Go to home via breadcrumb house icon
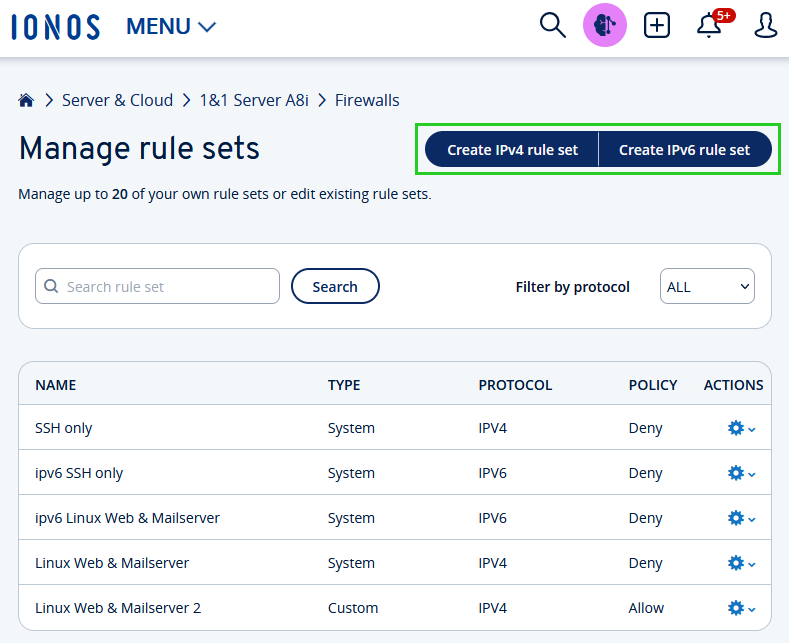The width and height of the screenshot is (789, 643). tap(27, 100)
